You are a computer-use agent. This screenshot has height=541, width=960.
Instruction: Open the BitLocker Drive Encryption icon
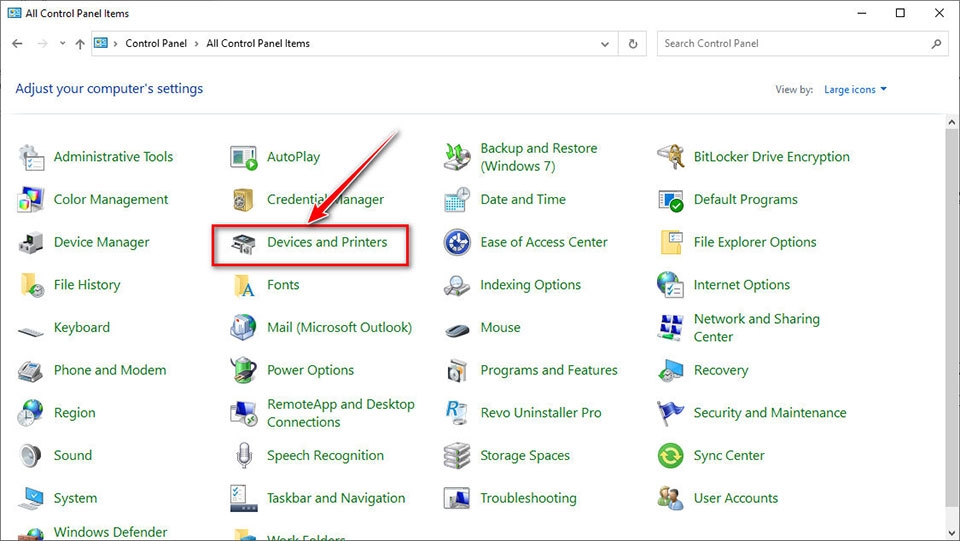pyautogui.click(x=670, y=157)
